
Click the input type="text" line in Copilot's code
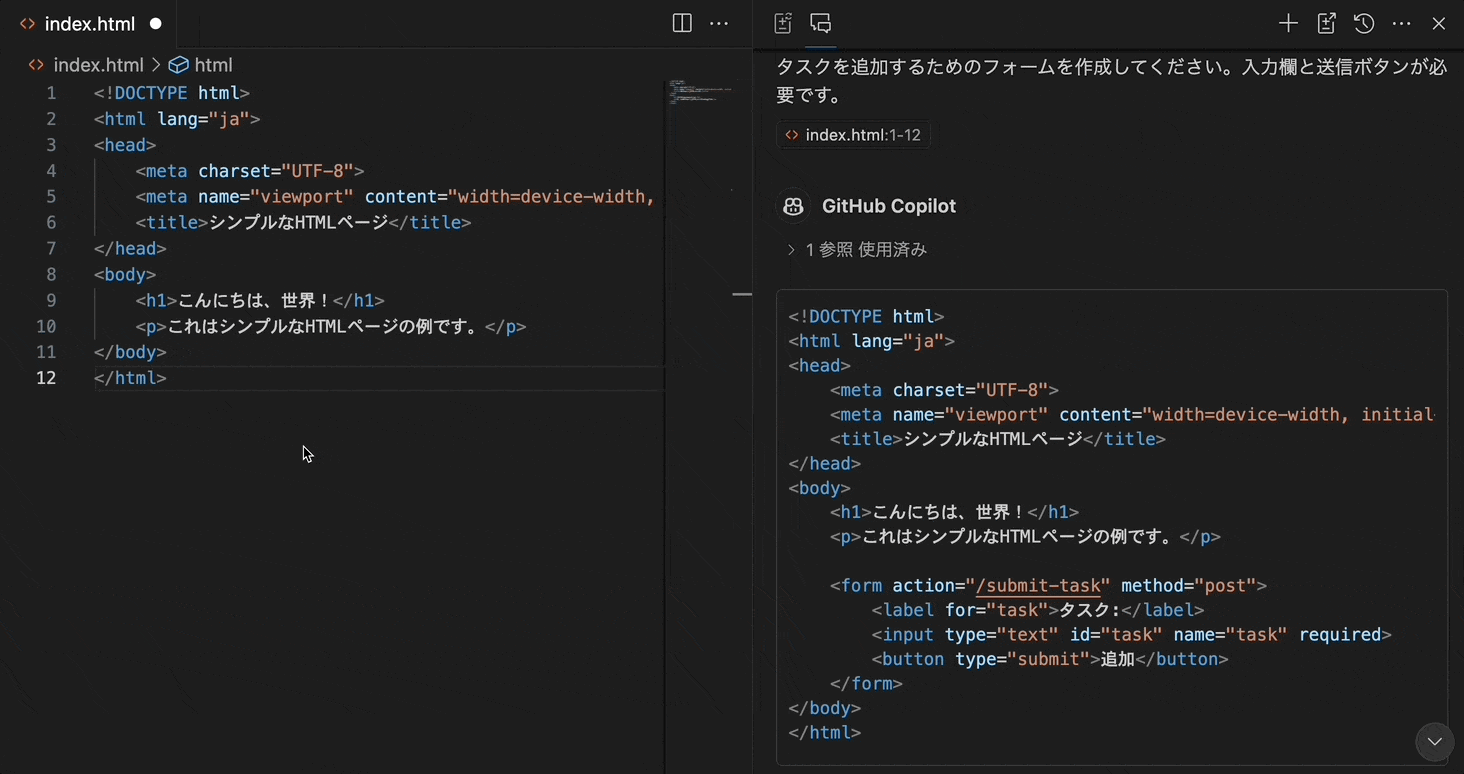pyautogui.click(x=1131, y=635)
